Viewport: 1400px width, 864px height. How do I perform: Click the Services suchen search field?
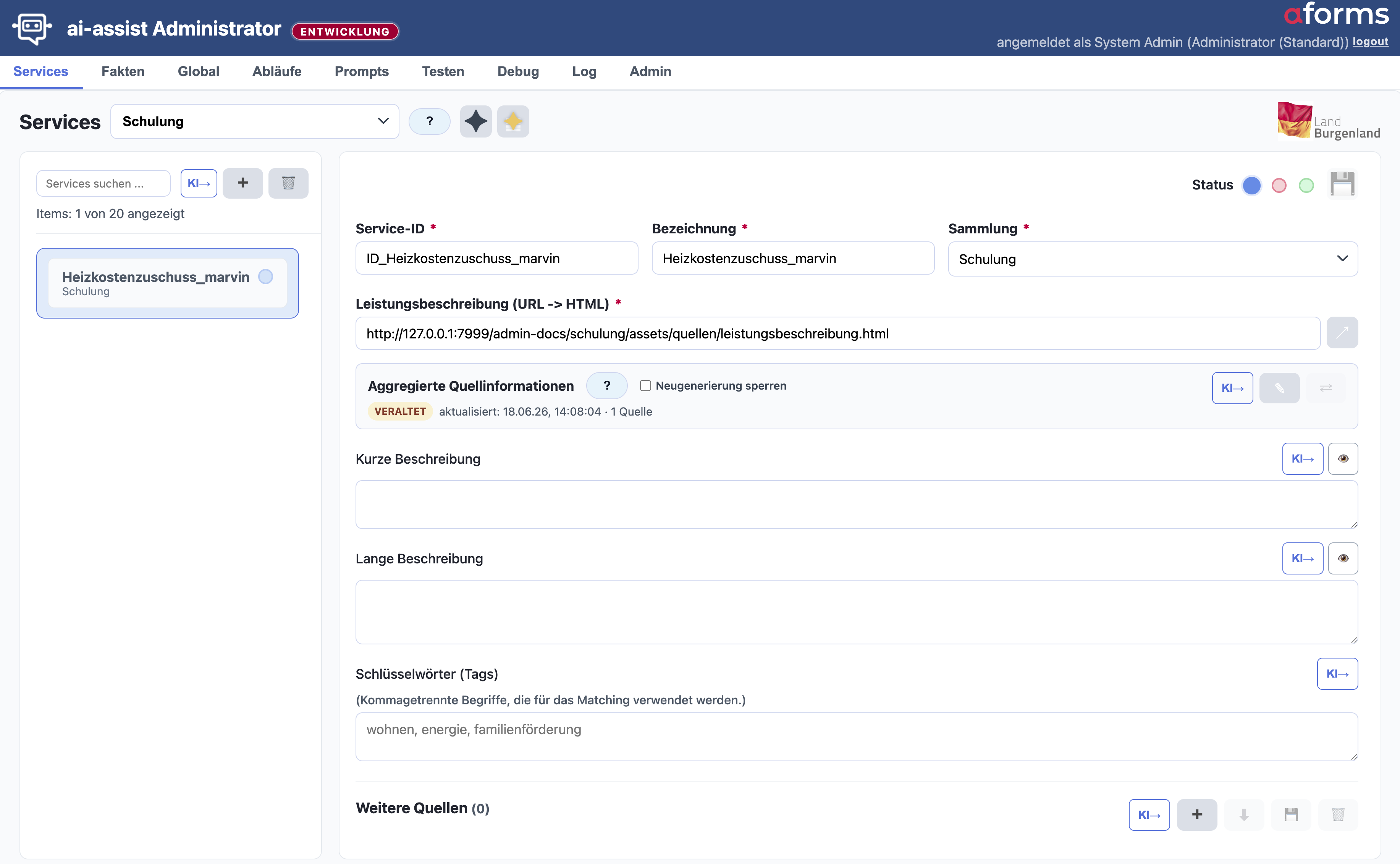point(103,183)
